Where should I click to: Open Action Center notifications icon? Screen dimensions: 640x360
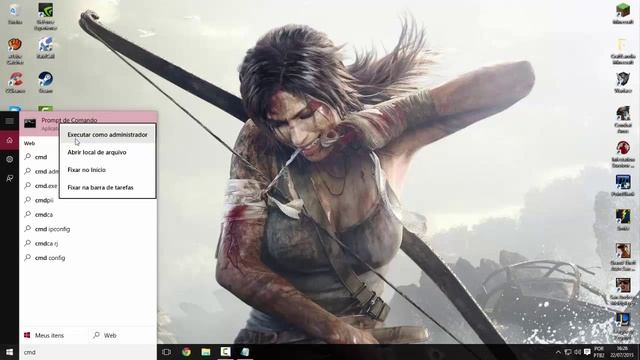pos(587,352)
